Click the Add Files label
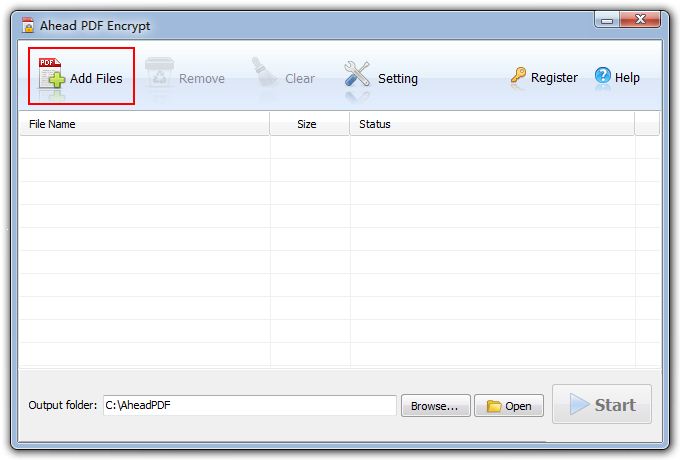 96,78
